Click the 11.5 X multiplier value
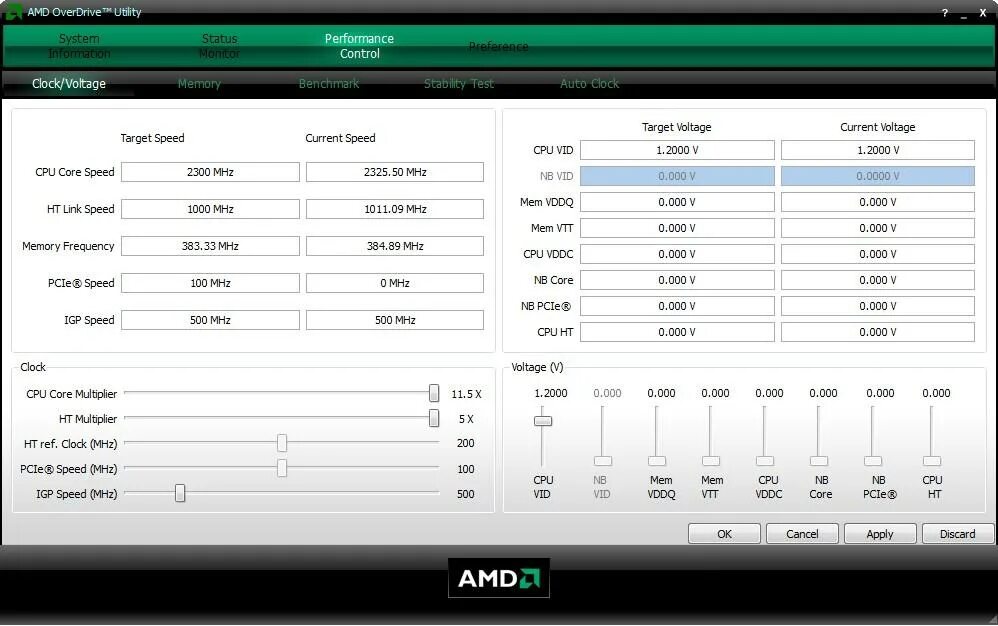Image resolution: width=998 pixels, height=626 pixels. (467, 394)
